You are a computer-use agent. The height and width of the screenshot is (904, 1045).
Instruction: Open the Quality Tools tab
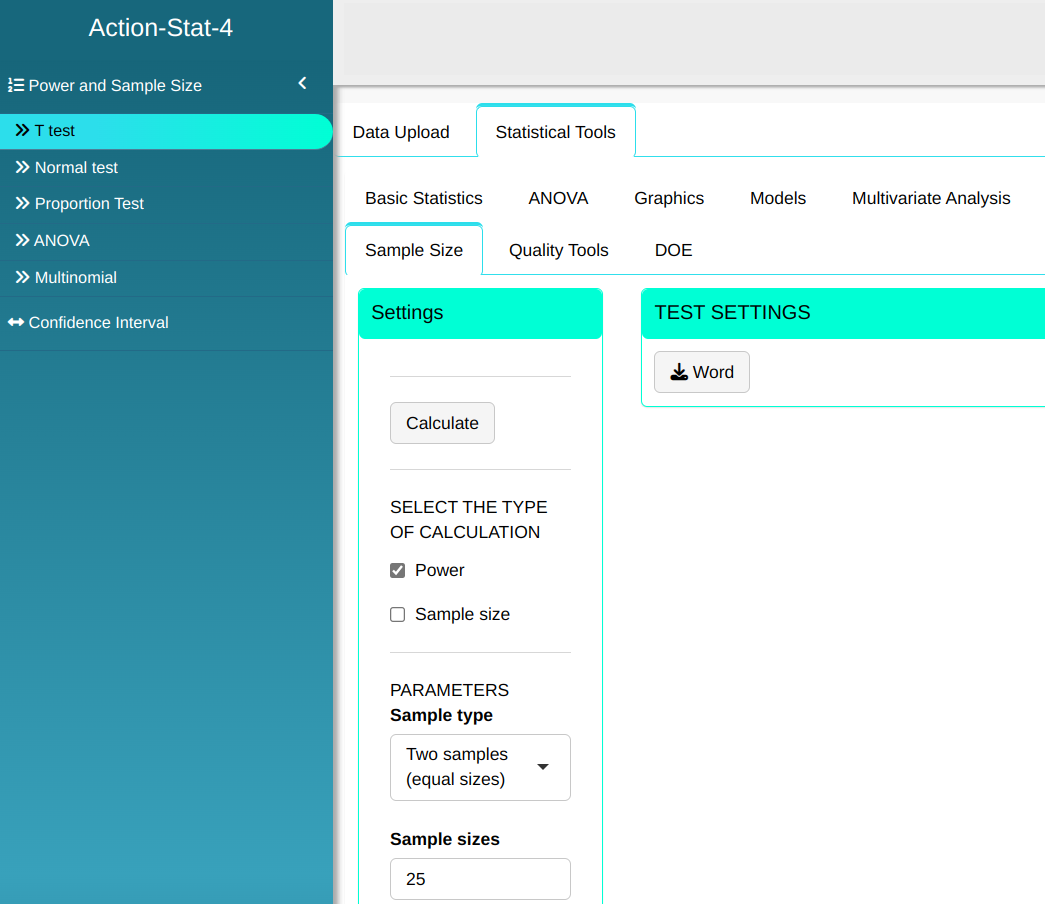pyautogui.click(x=558, y=250)
